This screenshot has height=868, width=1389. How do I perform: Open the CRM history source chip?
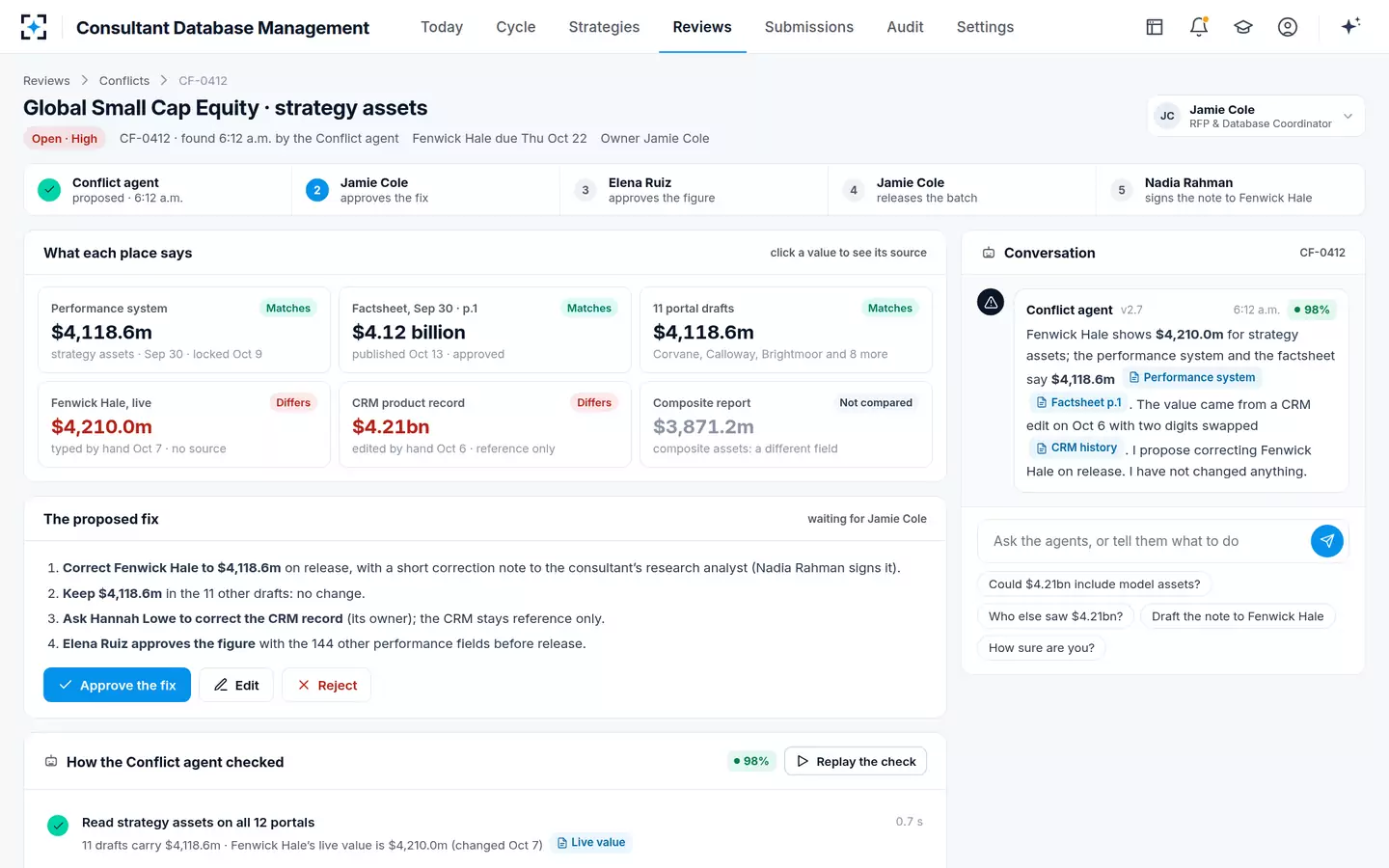[x=1076, y=448]
